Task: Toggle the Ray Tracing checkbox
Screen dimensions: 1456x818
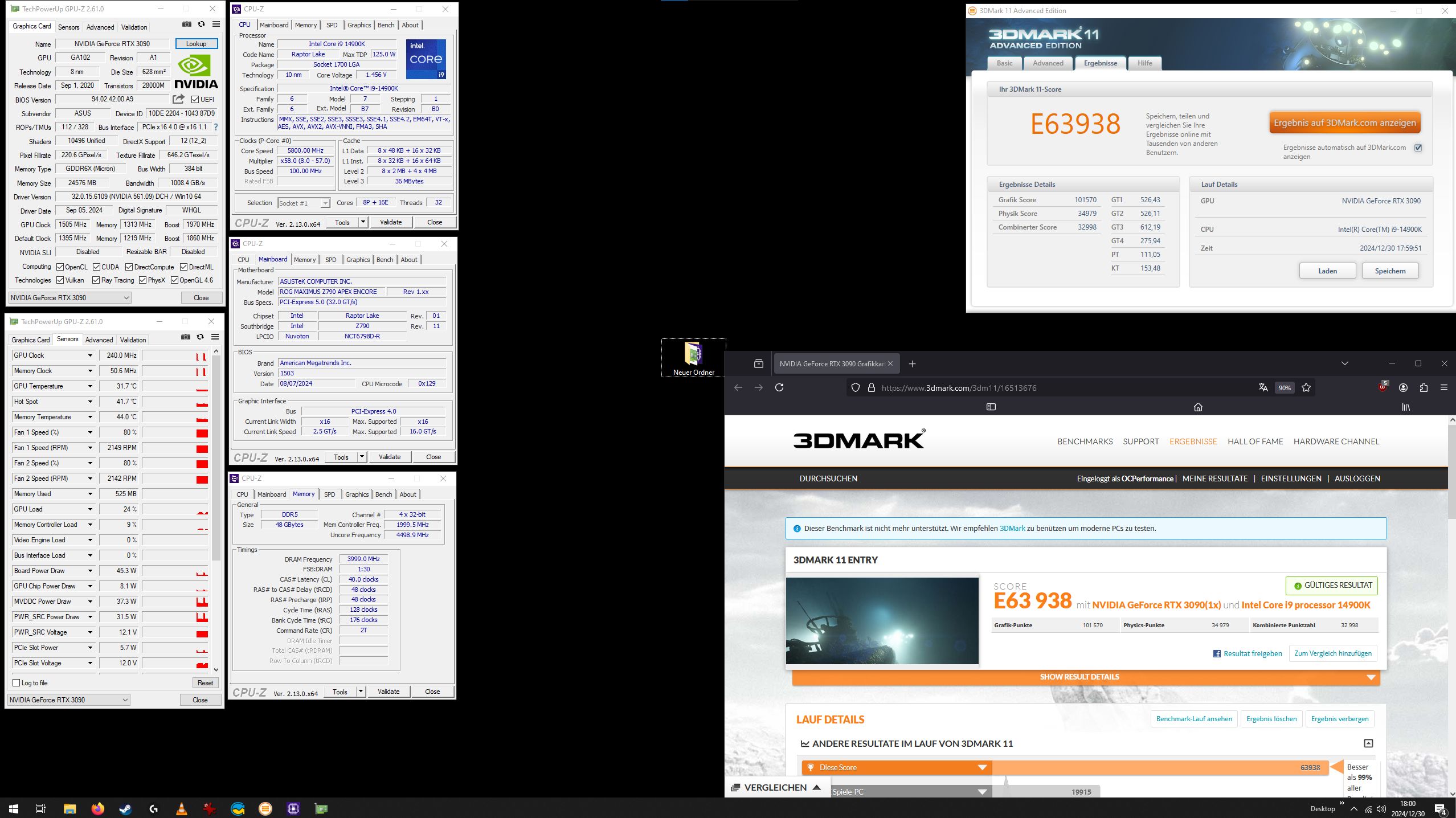Action: click(96, 280)
